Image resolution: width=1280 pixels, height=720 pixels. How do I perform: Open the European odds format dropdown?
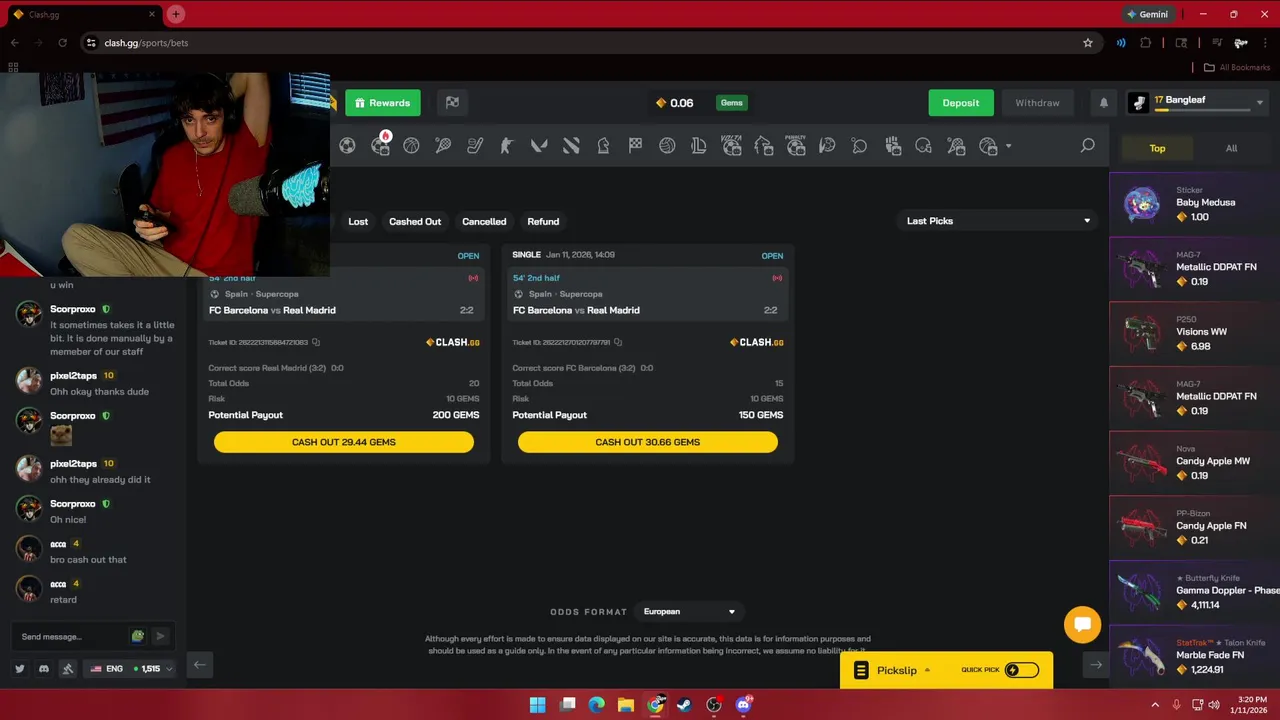(x=689, y=612)
